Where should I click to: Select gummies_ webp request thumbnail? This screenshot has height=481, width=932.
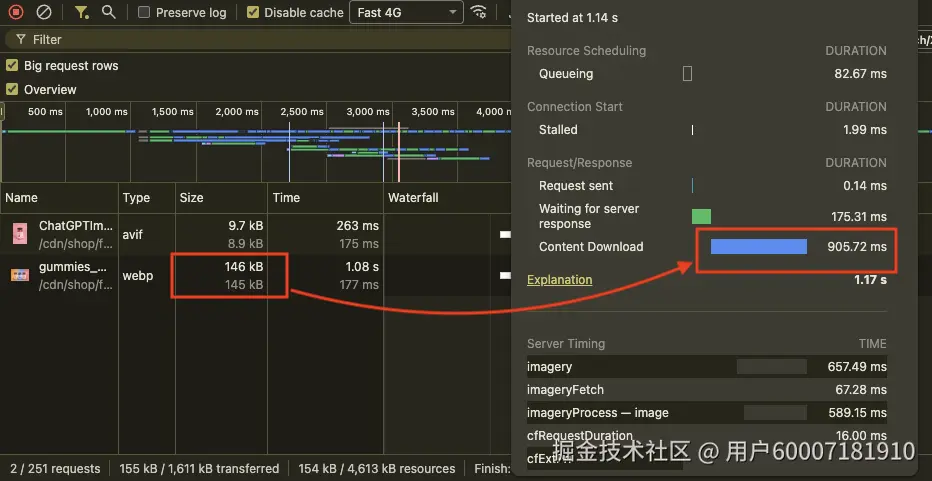20,275
